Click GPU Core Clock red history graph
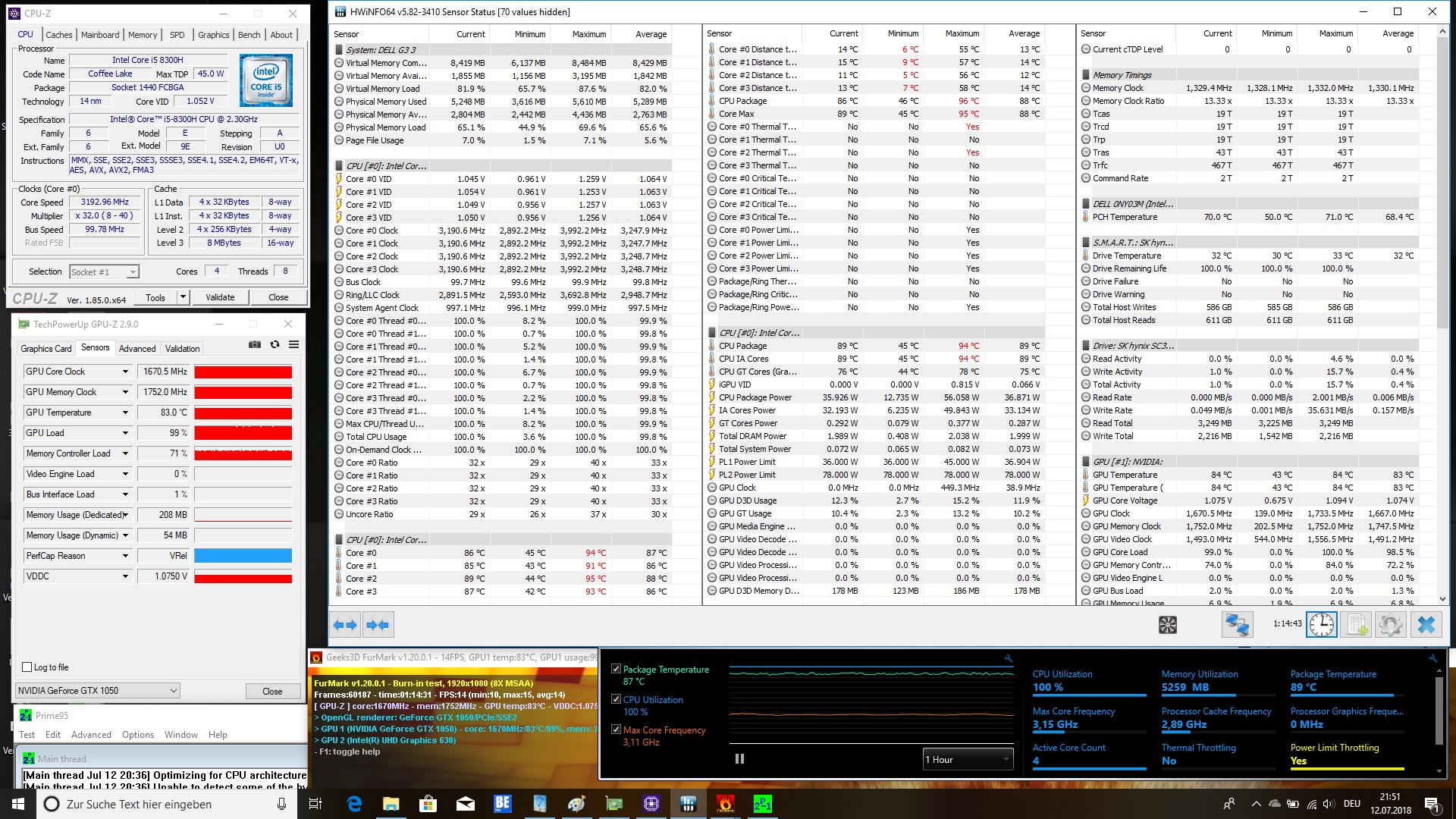The width and height of the screenshot is (1456, 819). (243, 372)
